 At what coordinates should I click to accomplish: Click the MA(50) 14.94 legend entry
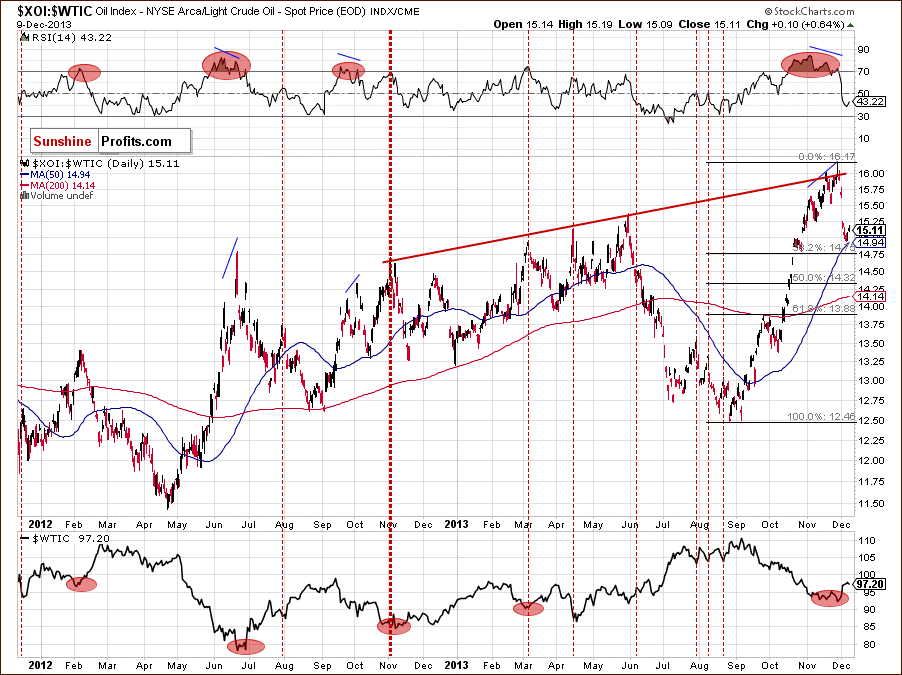tap(55, 174)
